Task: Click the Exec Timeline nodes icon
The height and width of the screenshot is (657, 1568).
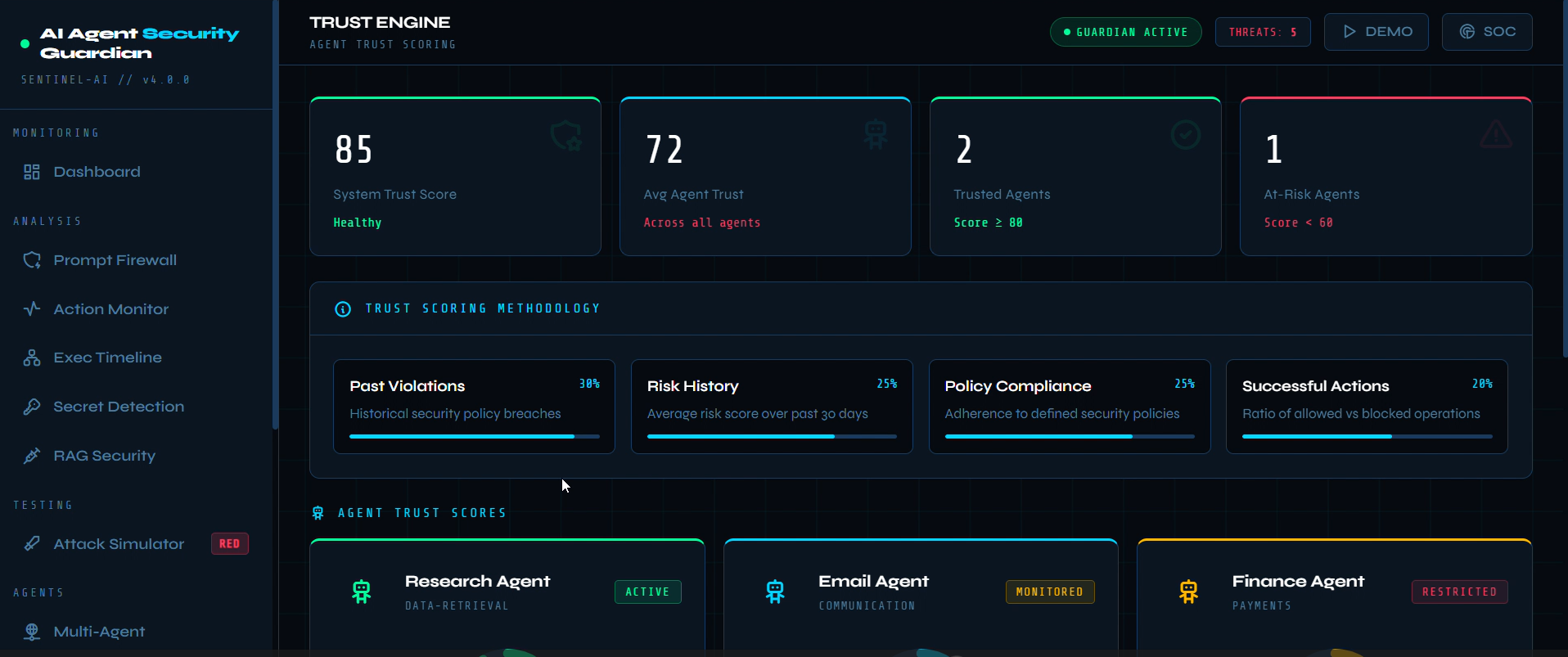Action: 32,358
